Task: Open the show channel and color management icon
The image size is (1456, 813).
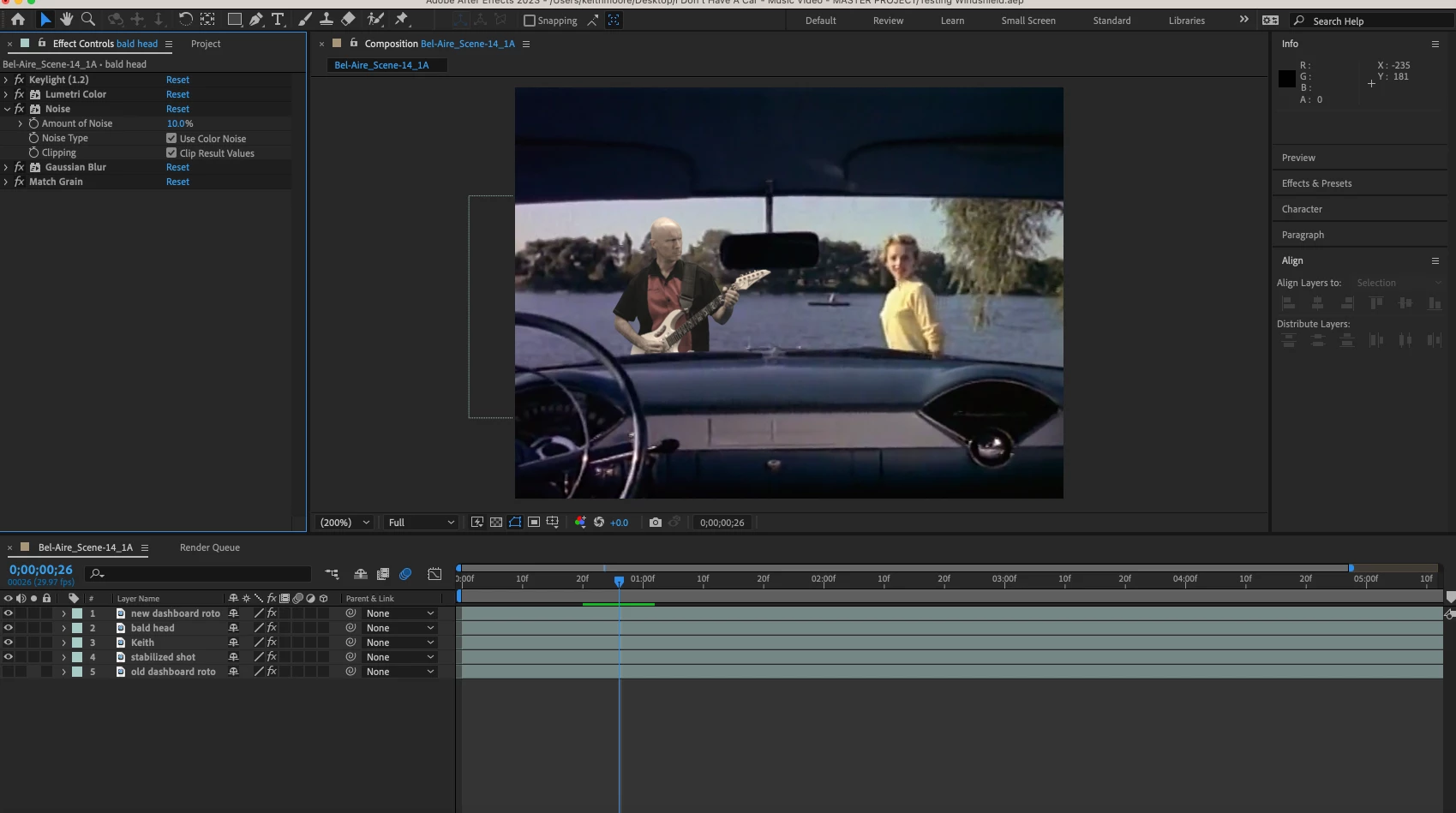Action: coord(580,522)
